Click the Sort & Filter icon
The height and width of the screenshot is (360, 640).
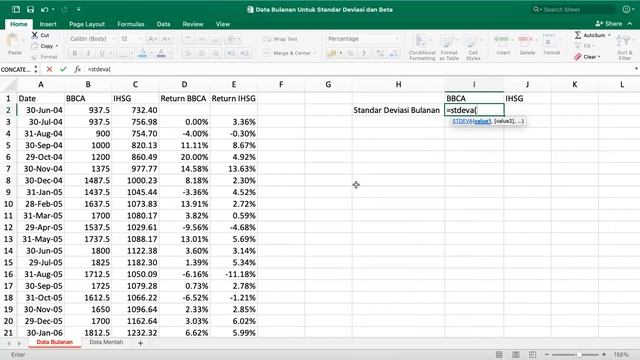[x=624, y=40]
